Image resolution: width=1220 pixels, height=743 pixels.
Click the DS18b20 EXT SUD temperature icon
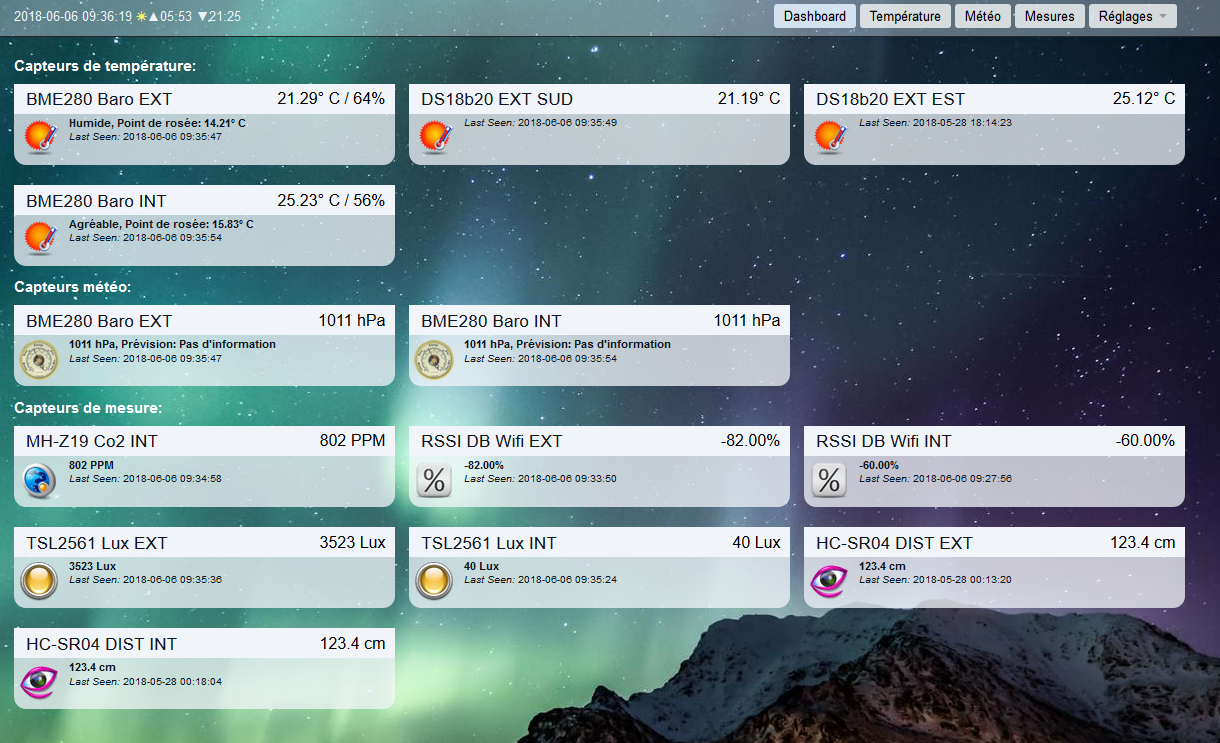435,137
